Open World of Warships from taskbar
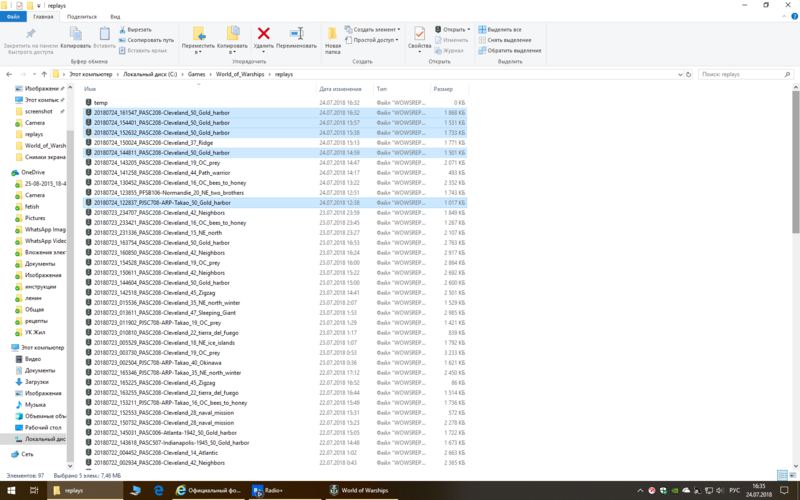 pos(359,490)
